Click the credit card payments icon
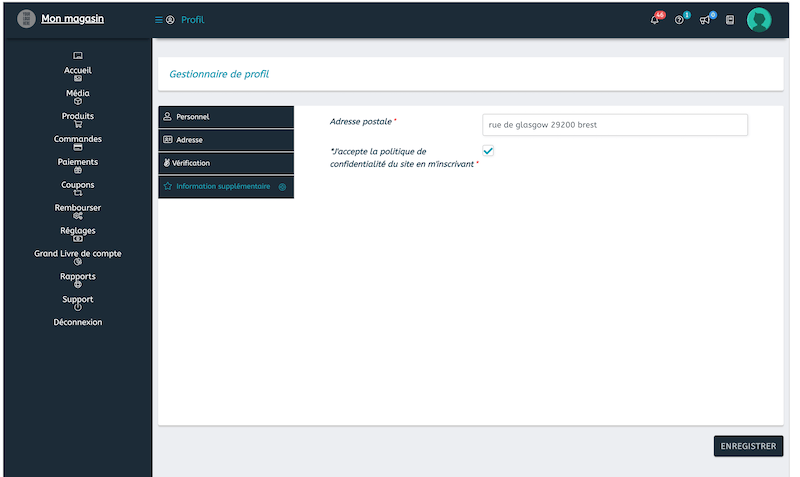800x477 pixels. (78, 147)
